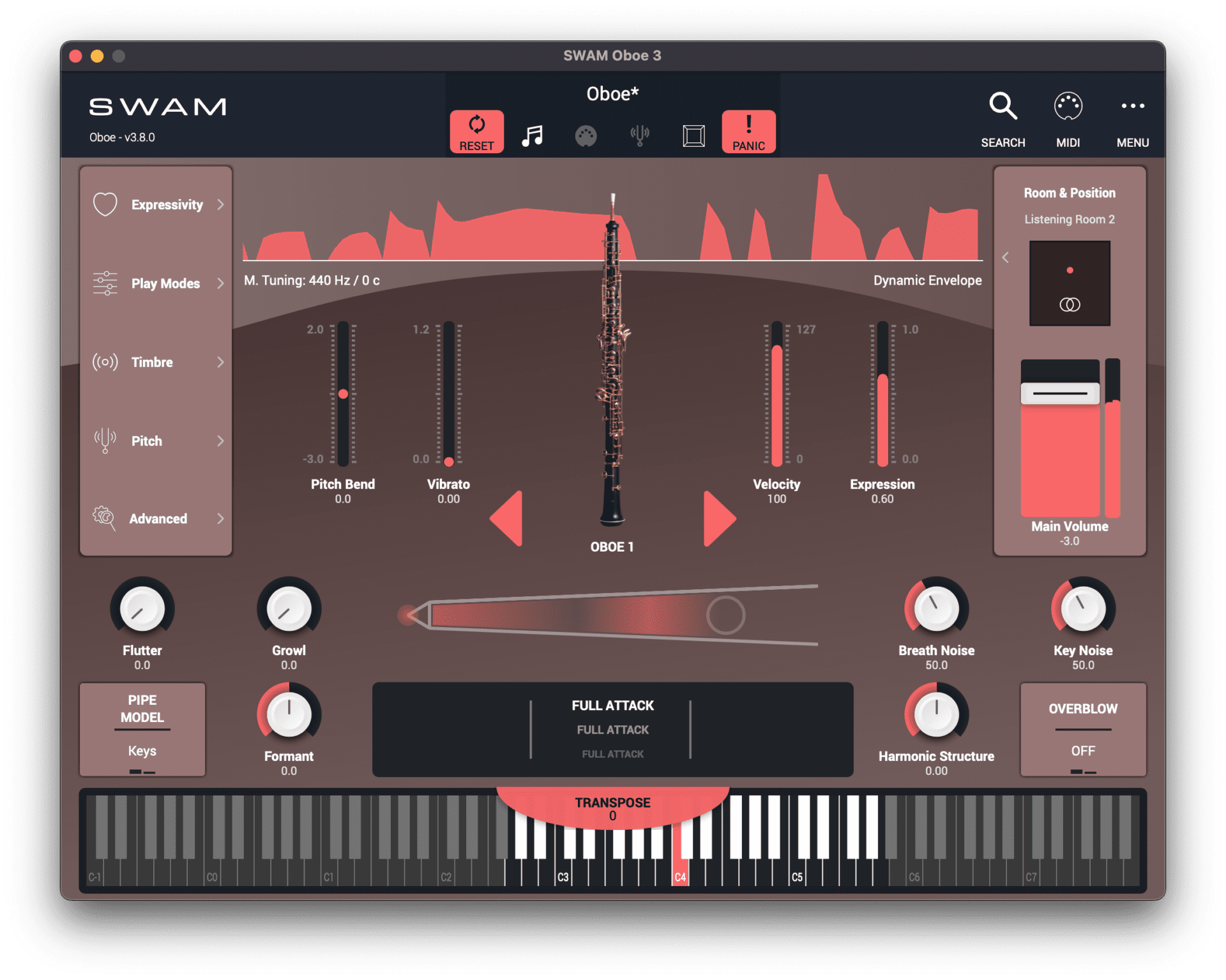The width and height of the screenshot is (1226, 980).
Task: Click the tuning fork icon in top toolbar
Action: click(x=639, y=135)
